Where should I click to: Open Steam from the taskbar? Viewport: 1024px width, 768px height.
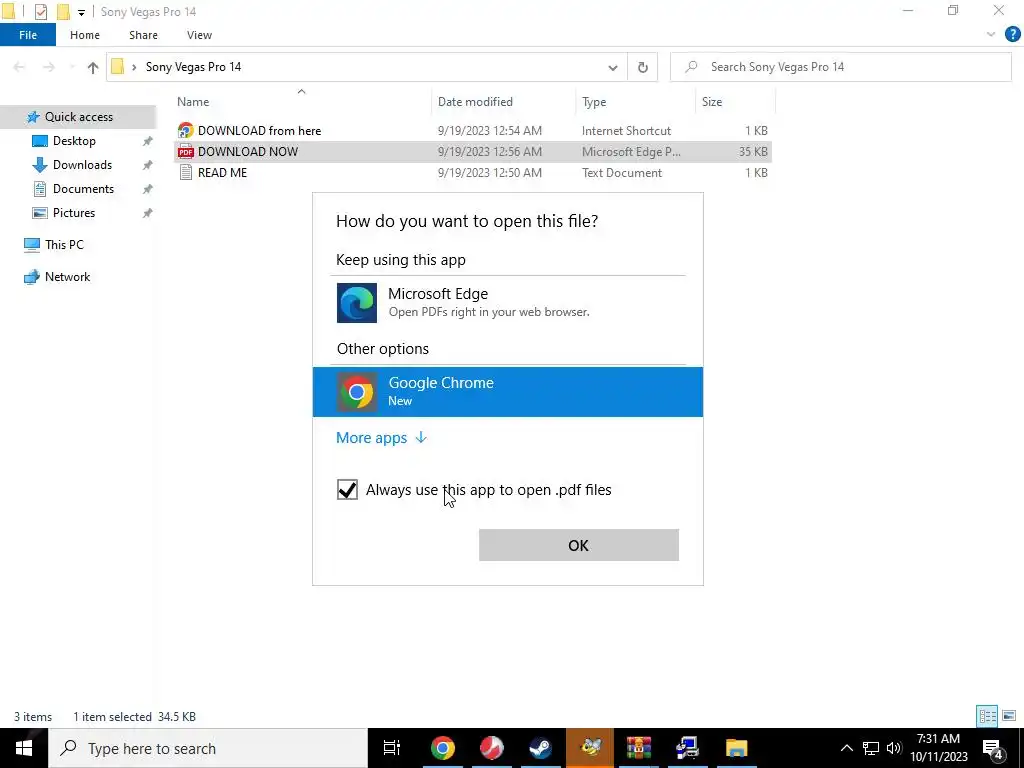click(x=540, y=748)
